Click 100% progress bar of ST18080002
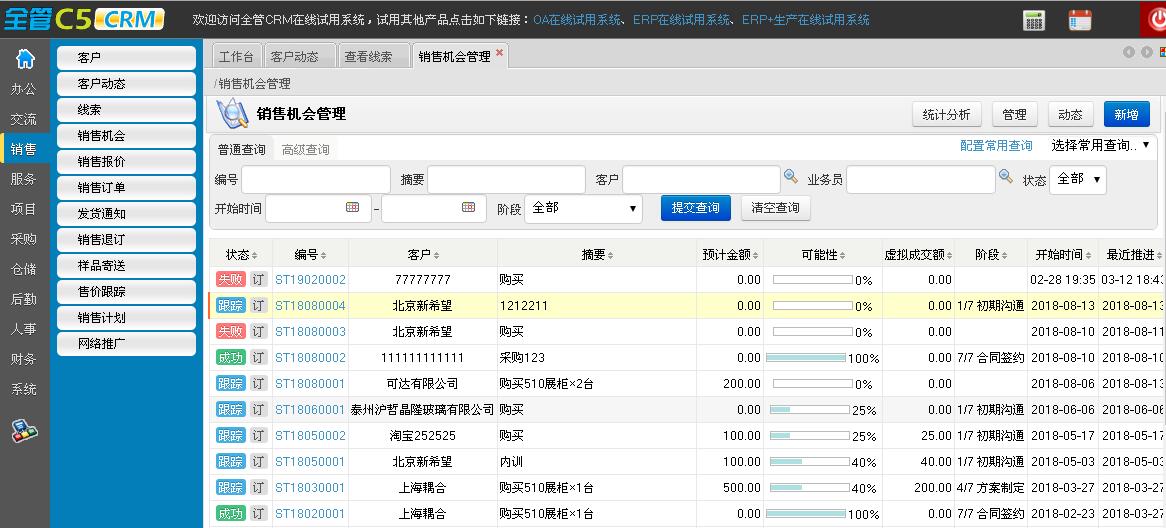Image resolution: width=1166 pixels, height=528 pixels. pos(806,358)
